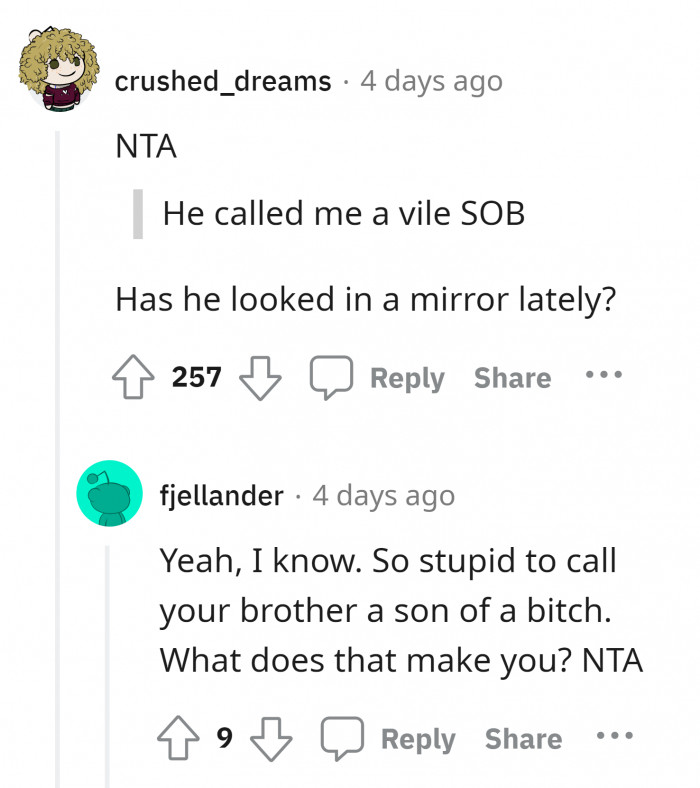Open more options for crushed_dreams comment

pos(604,377)
